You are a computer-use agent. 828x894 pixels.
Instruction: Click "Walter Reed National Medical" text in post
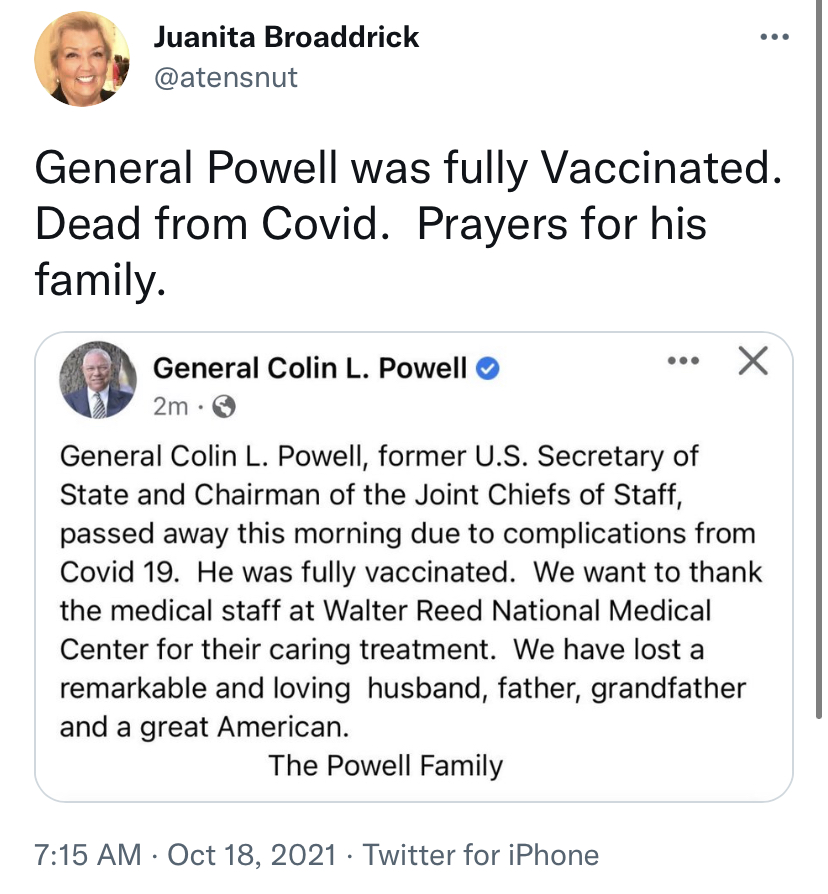tap(510, 610)
